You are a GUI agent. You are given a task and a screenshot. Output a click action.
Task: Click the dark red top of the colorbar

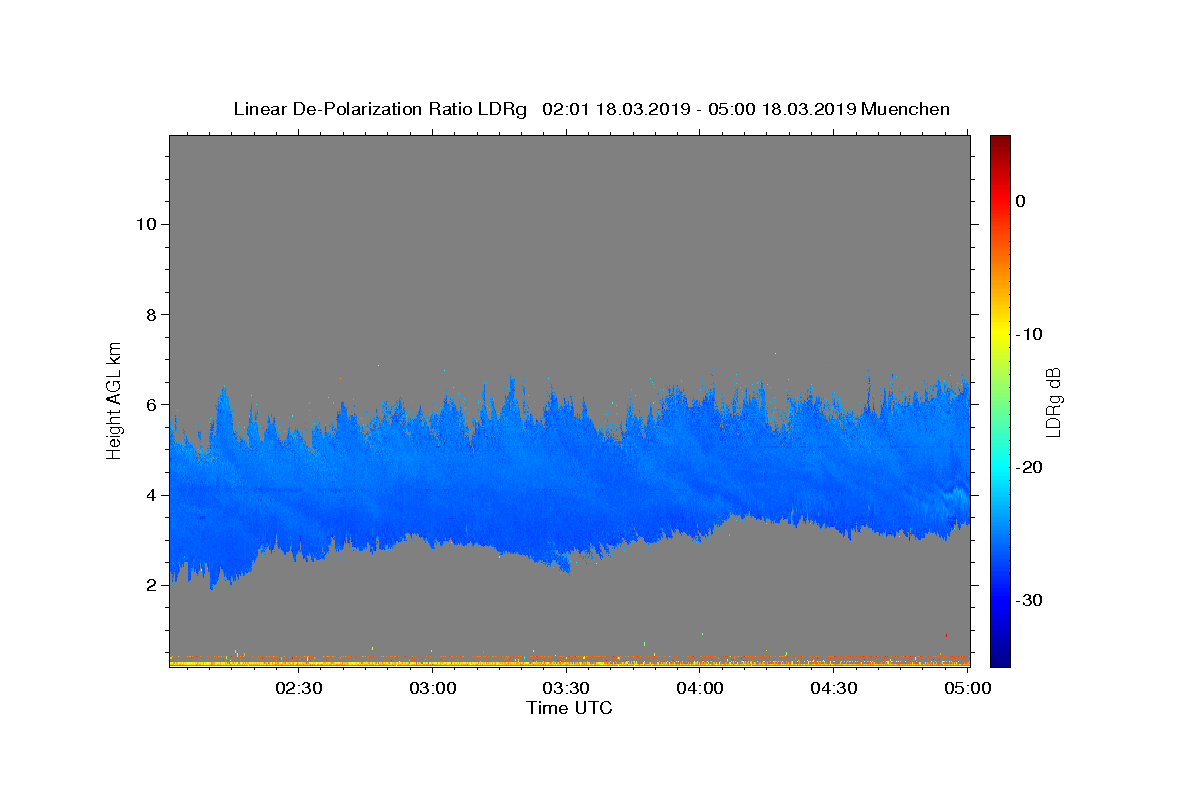(x=1000, y=145)
